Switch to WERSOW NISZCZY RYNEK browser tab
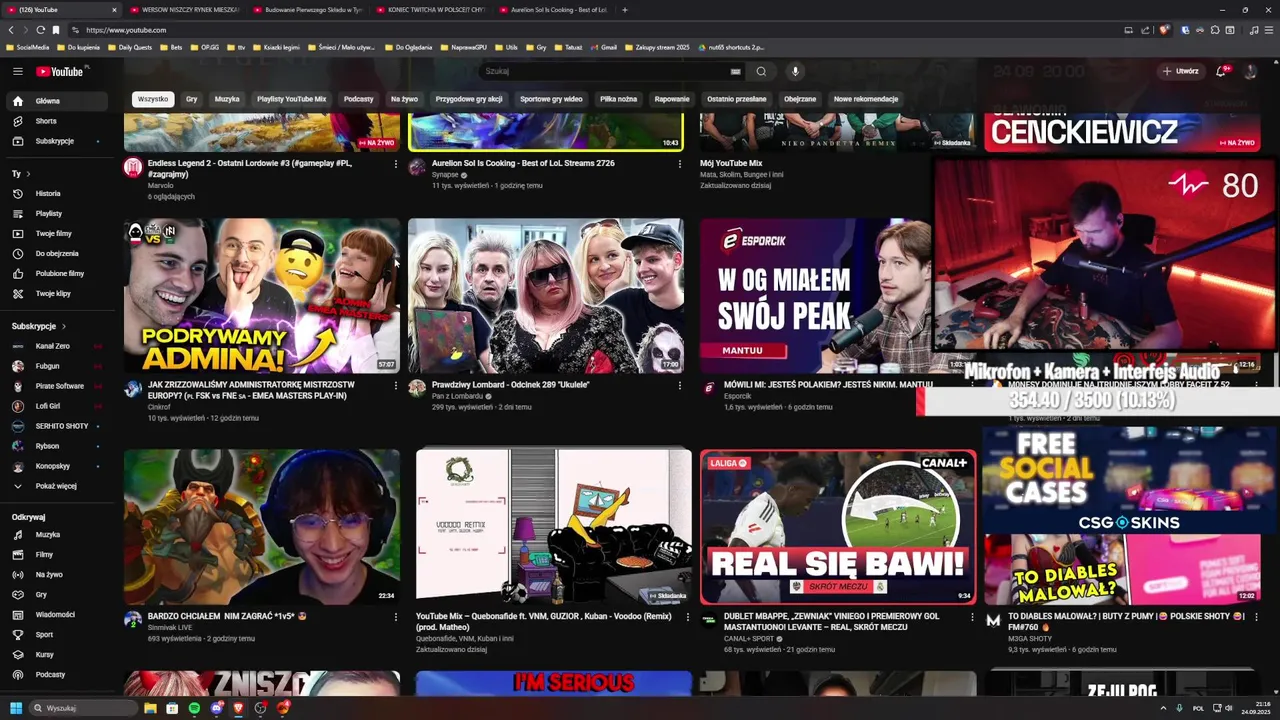1280x720 pixels. [184, 10]
